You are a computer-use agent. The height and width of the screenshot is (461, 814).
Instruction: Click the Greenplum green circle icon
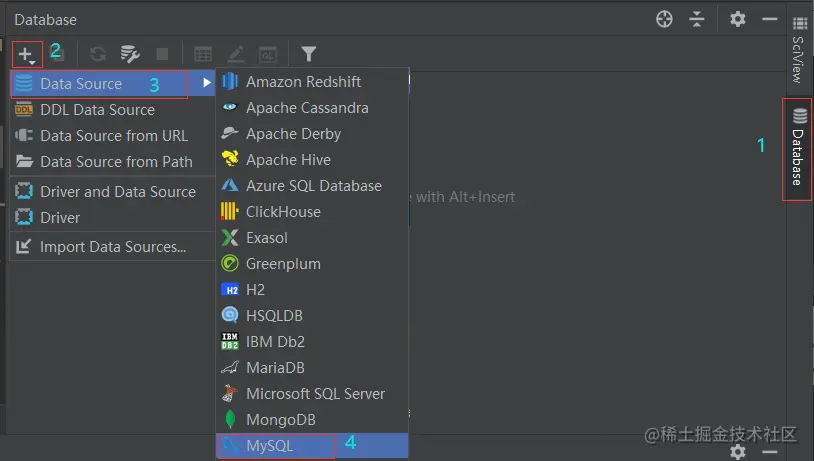(229, 263)
